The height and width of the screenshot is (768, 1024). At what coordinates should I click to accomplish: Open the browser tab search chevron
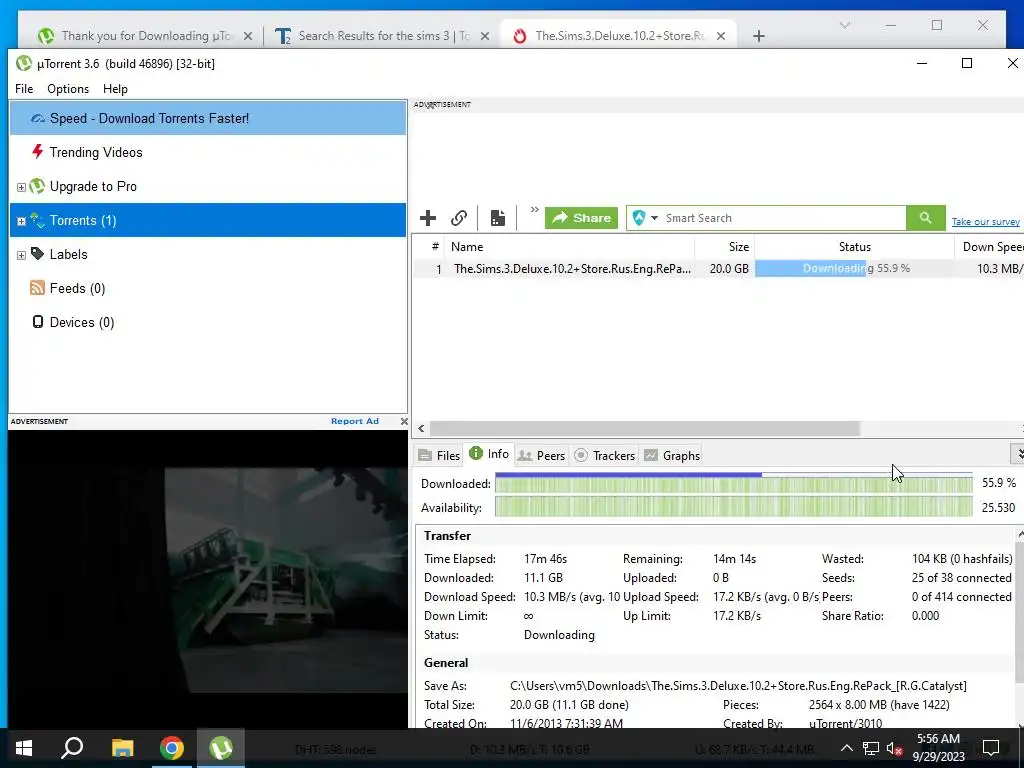[x=844, y=25]
